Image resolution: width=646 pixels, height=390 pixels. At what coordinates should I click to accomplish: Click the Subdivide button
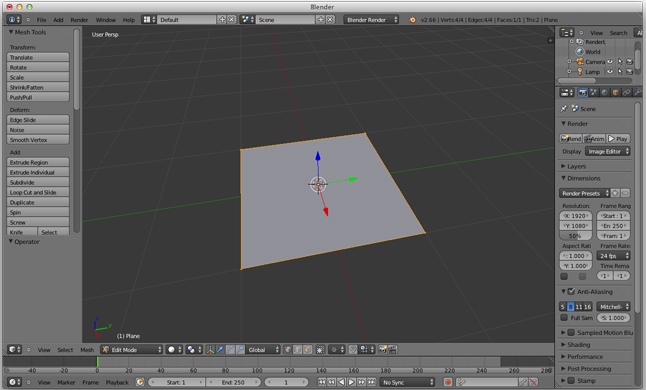tap(38, 182)
